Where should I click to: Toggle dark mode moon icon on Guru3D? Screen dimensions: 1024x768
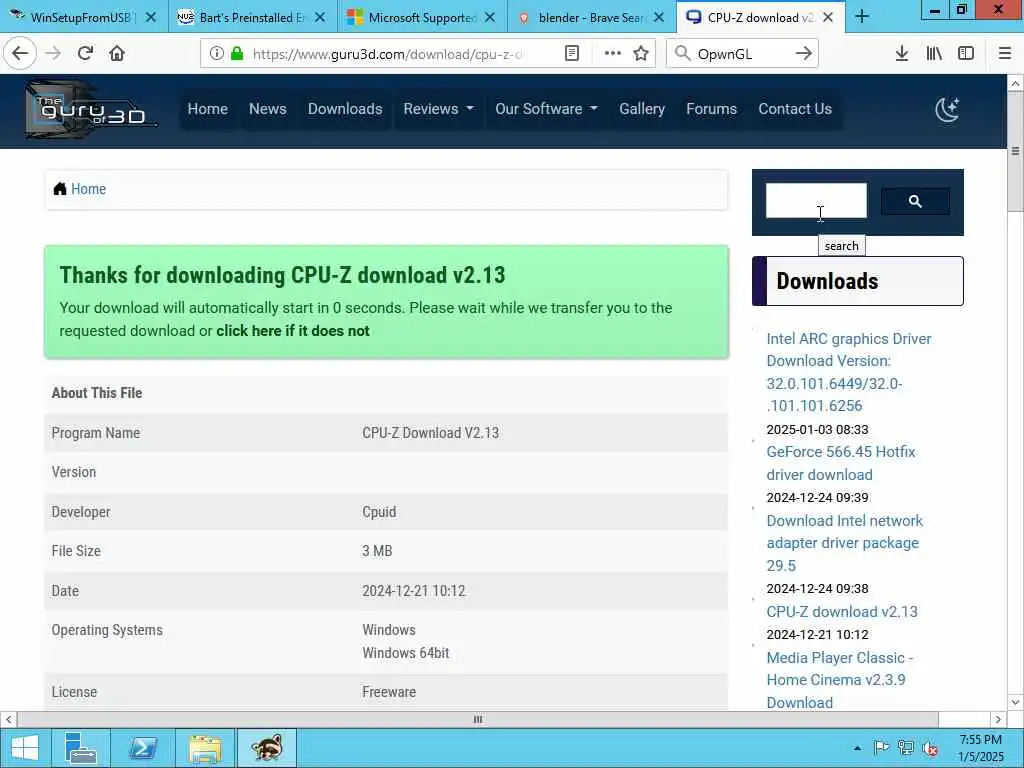tap(947, 109)
